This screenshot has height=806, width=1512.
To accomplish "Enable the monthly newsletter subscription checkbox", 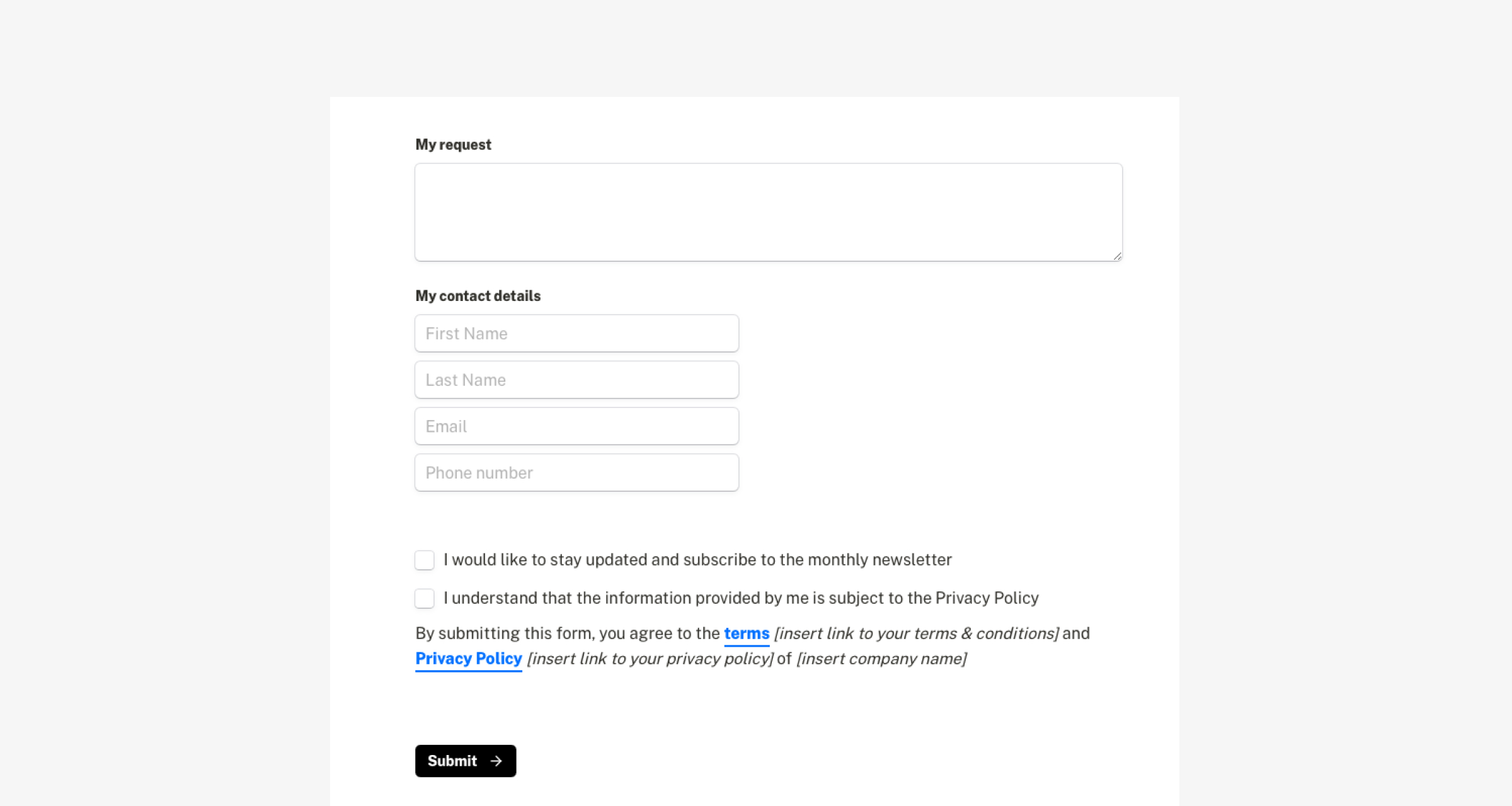I will coord(425,560).
